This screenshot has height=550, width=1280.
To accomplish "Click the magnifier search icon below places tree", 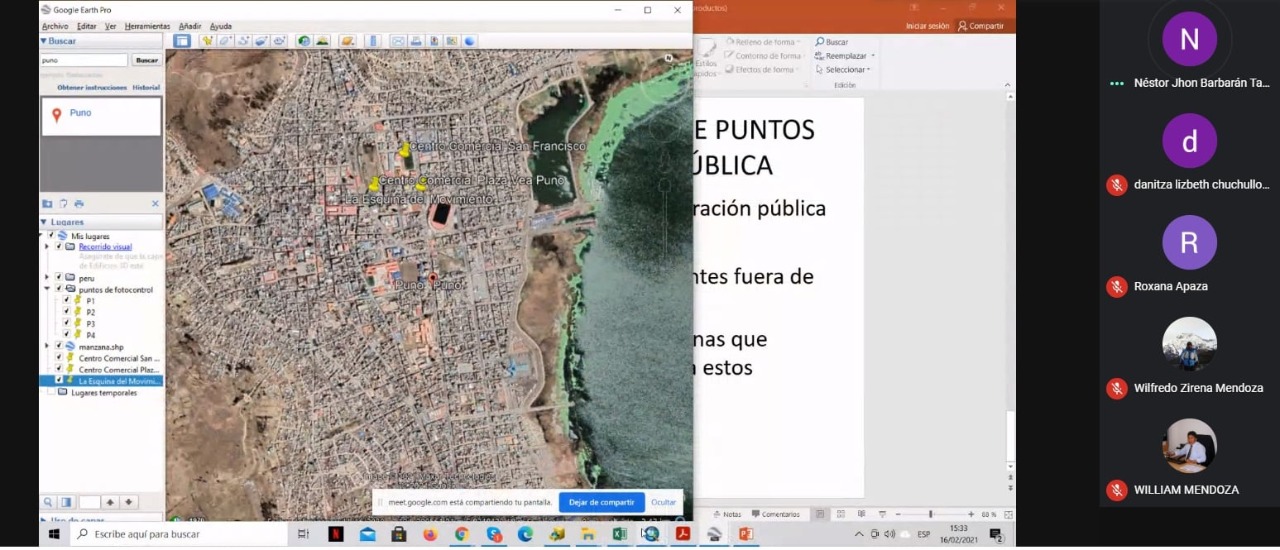I will click(48, 502).
